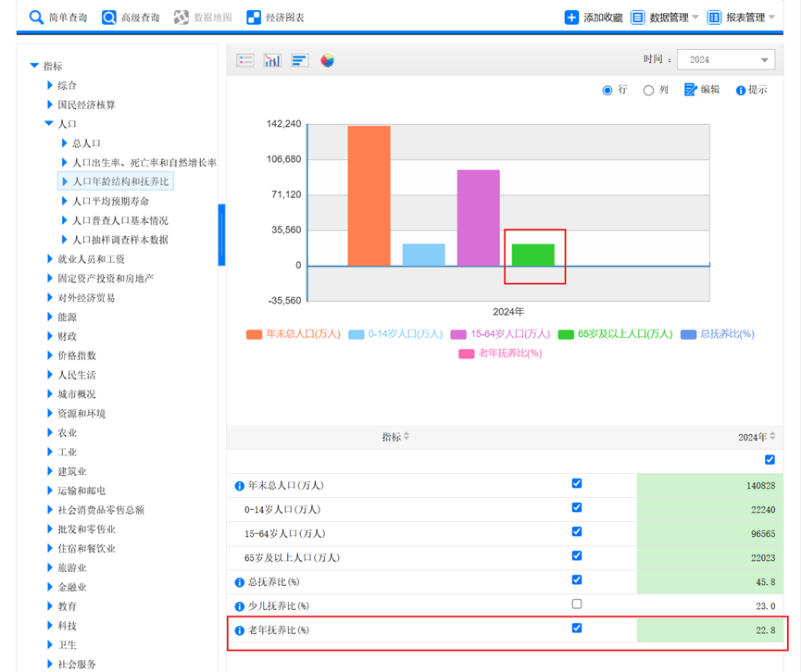This screenshot has width=801, height=672.
Task: Click info icon beside 年末总人口(万人)
Action: [x=239, y=486]
